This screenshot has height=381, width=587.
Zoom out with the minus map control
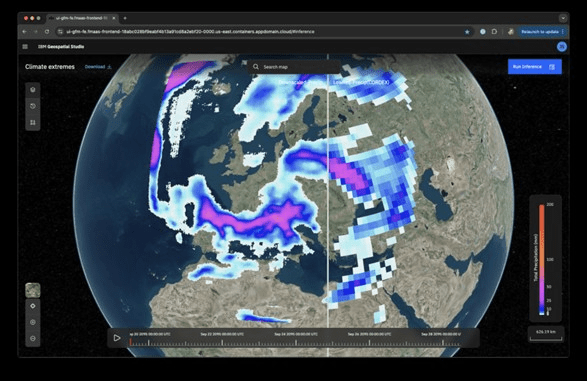point(33,338)
